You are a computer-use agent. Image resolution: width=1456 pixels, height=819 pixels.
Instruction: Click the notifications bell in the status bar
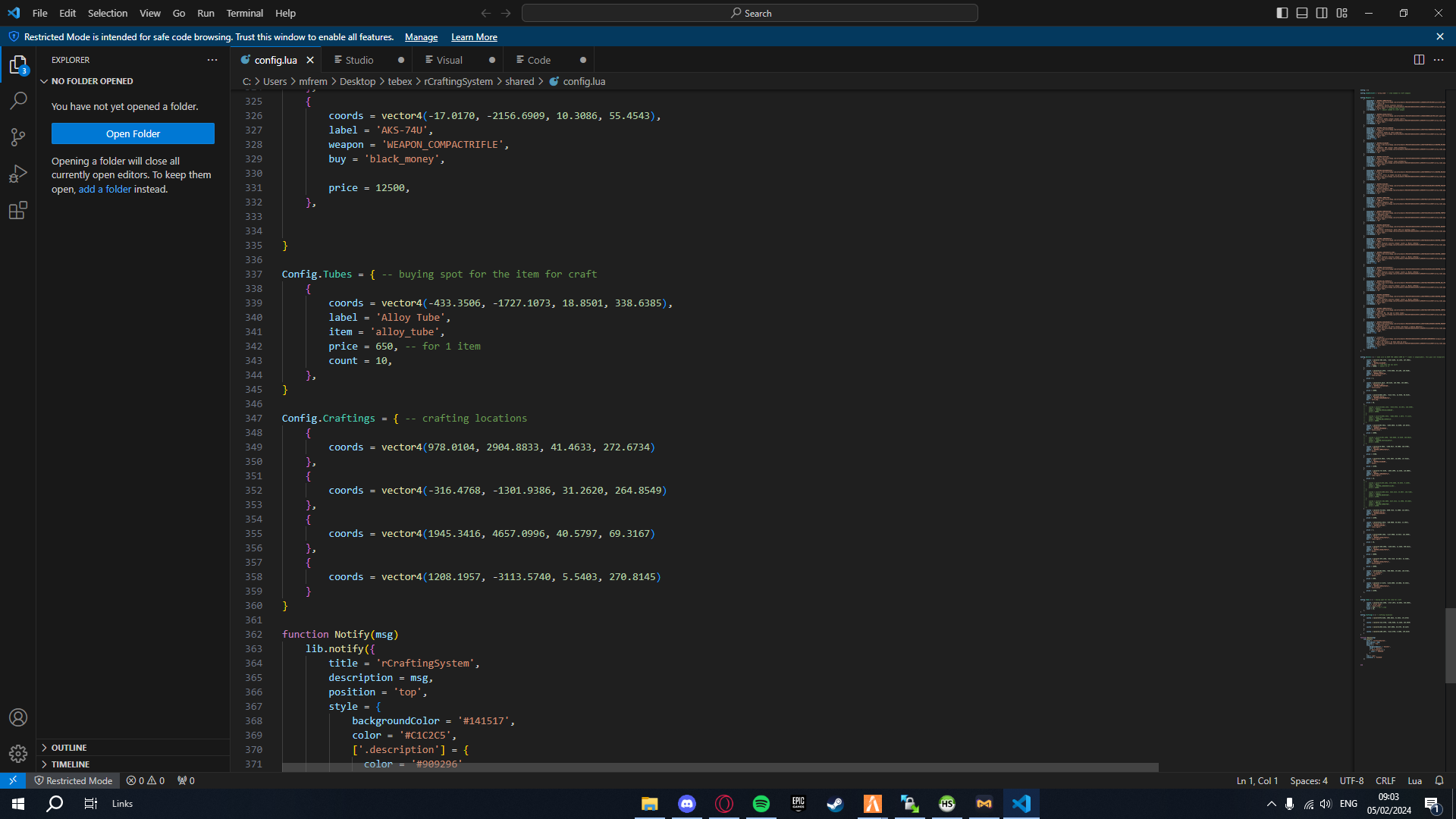(x=1439, y=780)
